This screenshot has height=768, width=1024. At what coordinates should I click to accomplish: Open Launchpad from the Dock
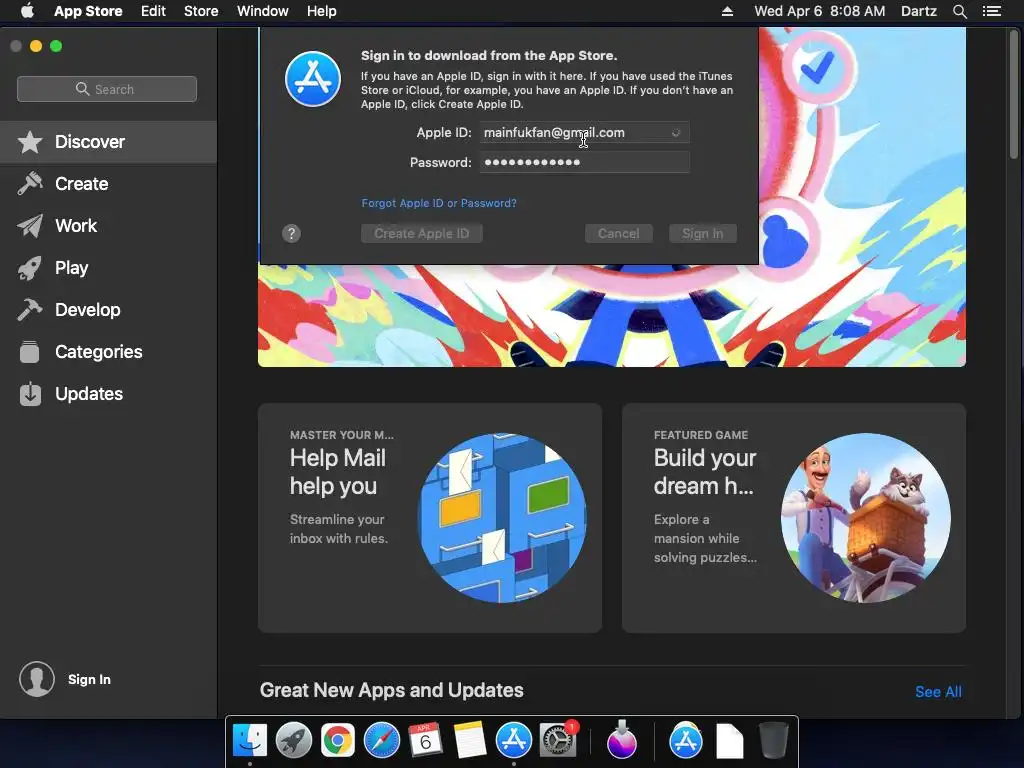click(294, 741)
